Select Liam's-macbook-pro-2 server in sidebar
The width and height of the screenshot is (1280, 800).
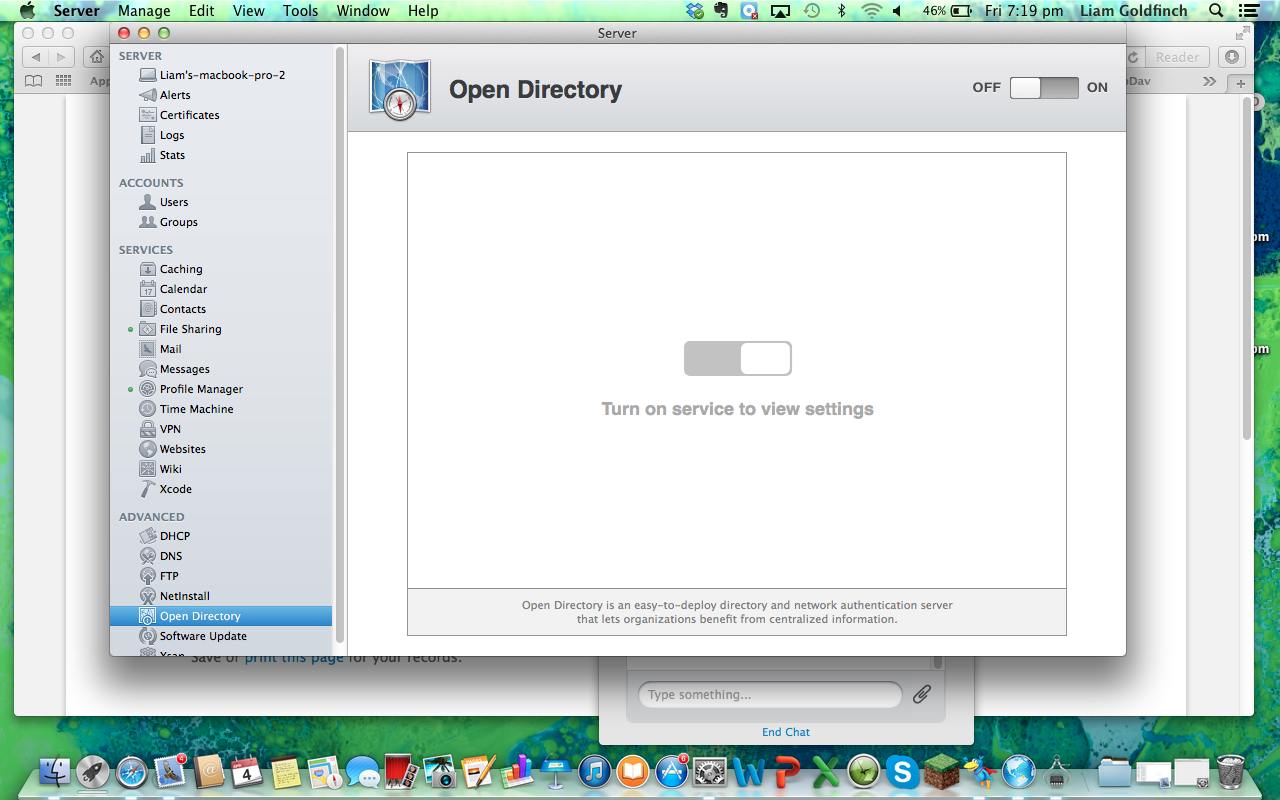pyautogui.click(x=221, y=75)
